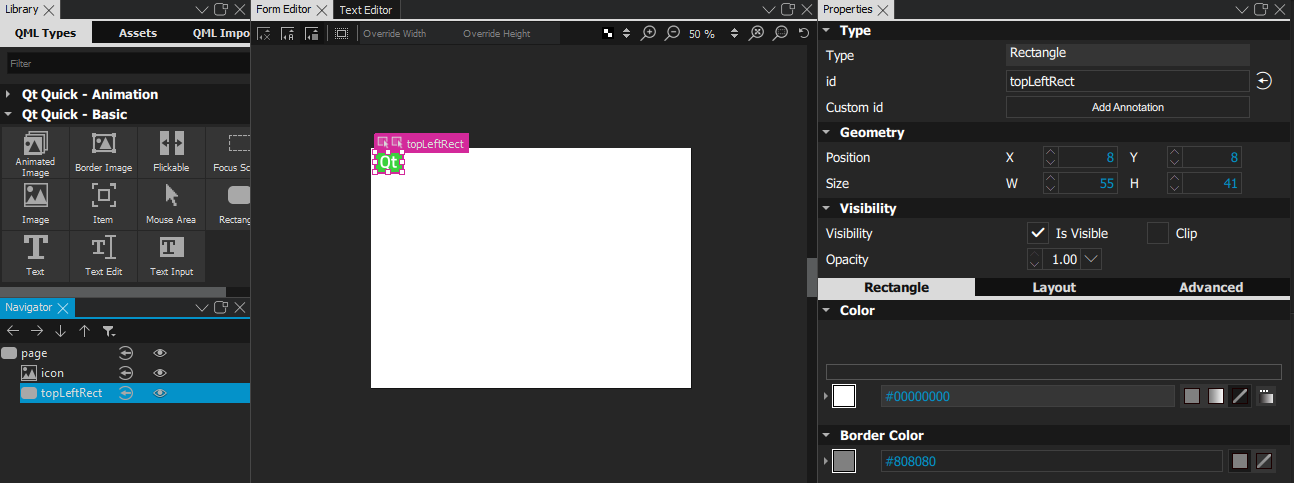The width and height of the screenshot is (1294, 483).
Task: Hide the icon item via eye toggle
Action: [159, 373]
